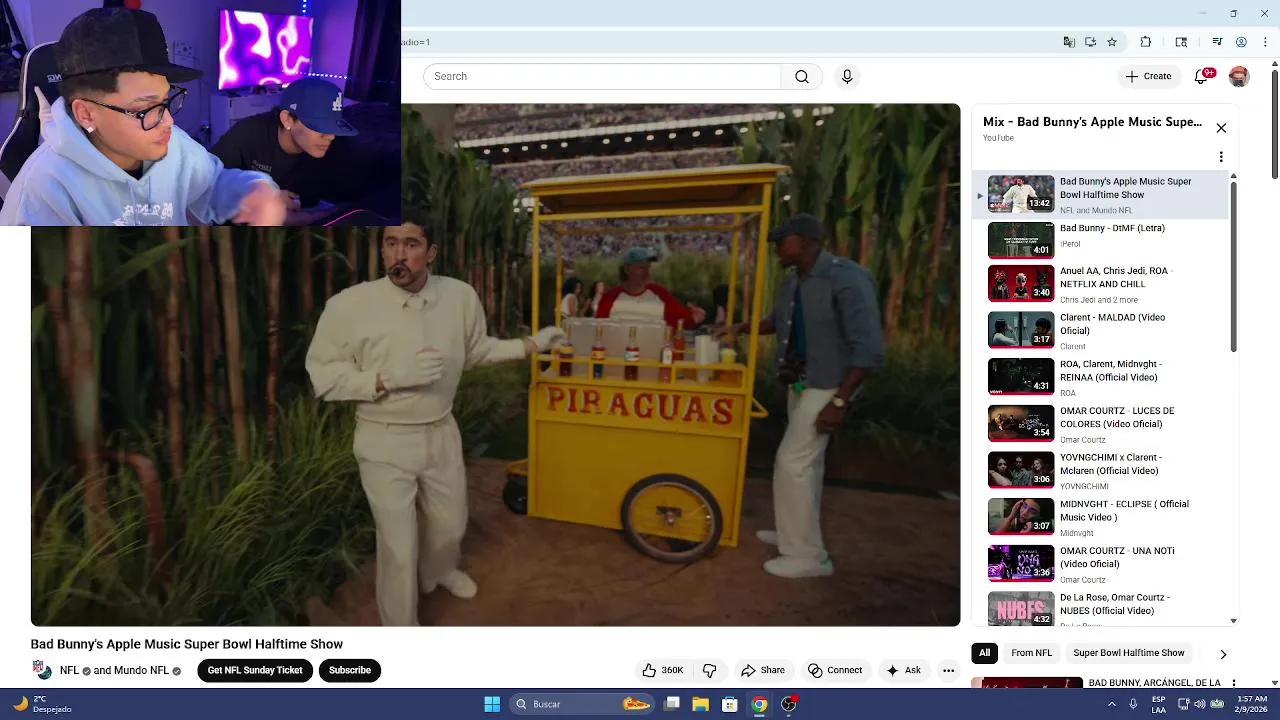Open Task View on the taskbar
This screenshot has width=1280, height=720.
(x=672, y=704)
